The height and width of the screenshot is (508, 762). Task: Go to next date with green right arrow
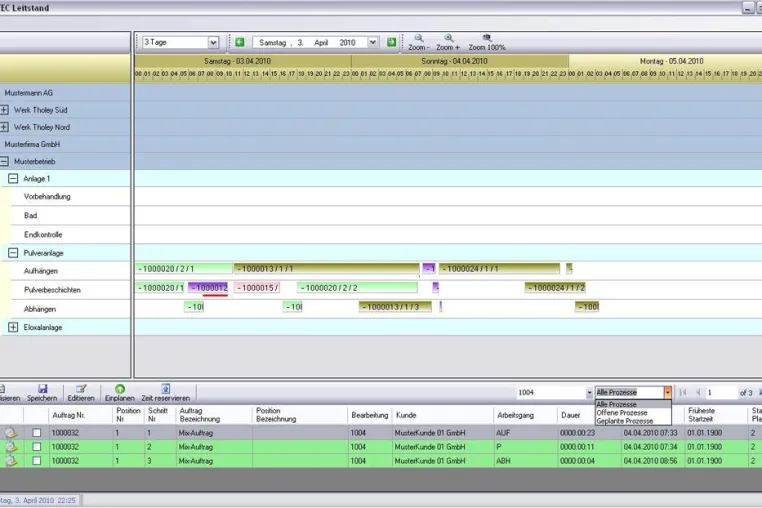391,42
